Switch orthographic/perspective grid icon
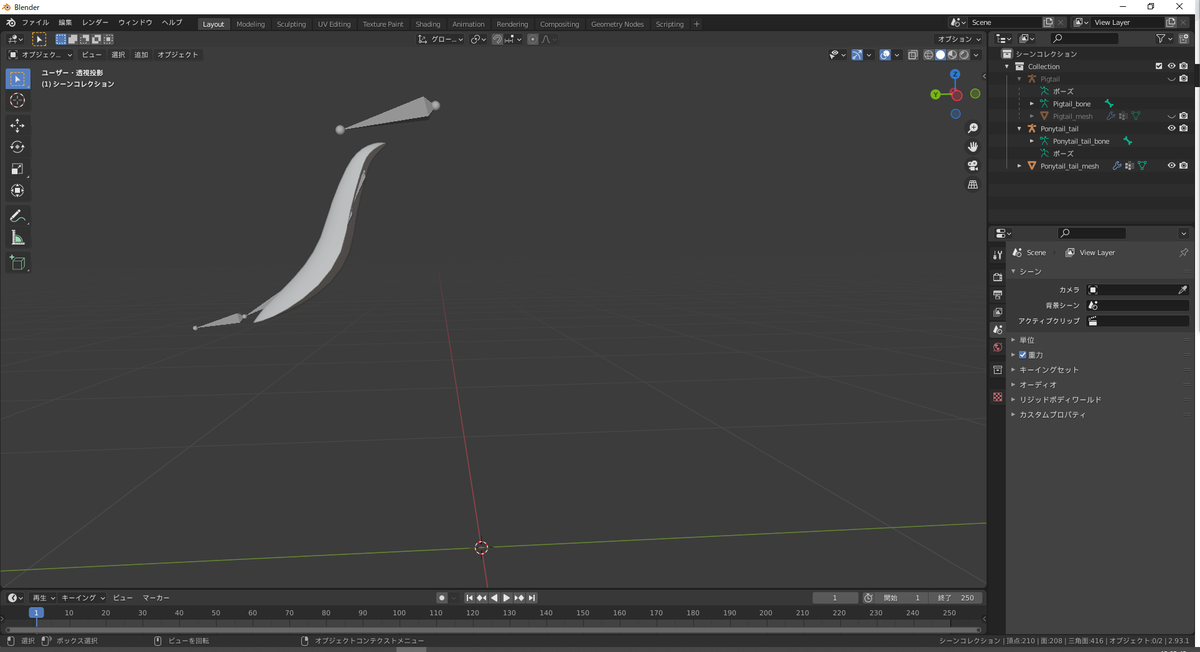Viewport: 1200px width, 652px height. point(973,185)
